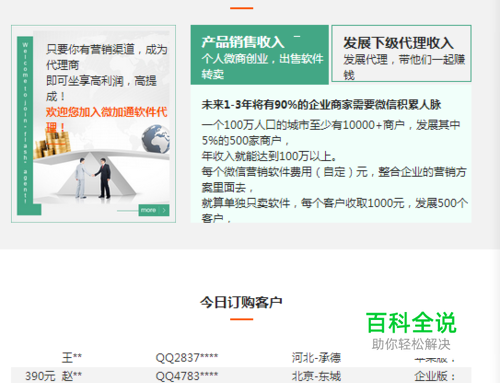The height and width of the screenshot is (383, 500).
Task: Select subtitle 个人微商创业，出售软件转卖
Action: (262, 66)
